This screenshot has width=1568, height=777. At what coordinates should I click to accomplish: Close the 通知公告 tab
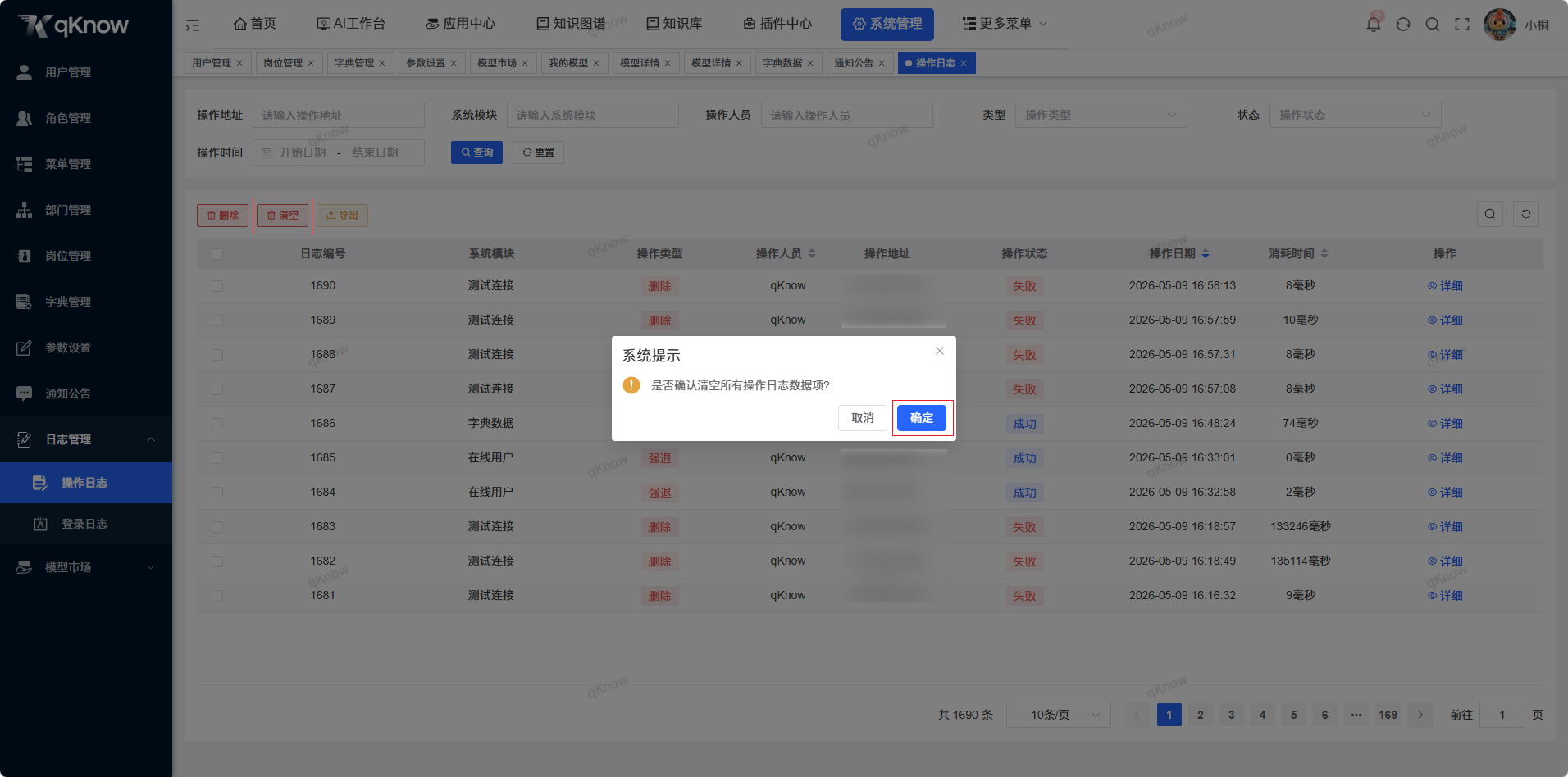coord(882,63)
